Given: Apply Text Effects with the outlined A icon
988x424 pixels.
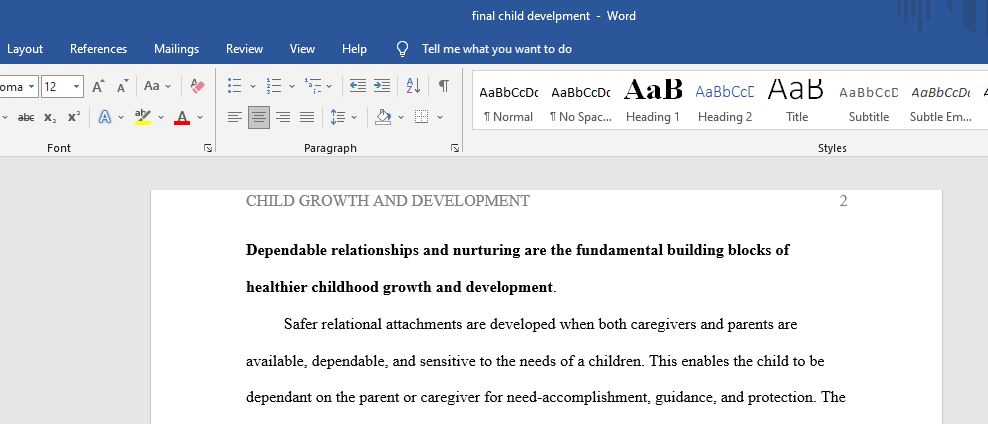Looking at the screenshot, I should pyautogui.click(x=105, y=117).
